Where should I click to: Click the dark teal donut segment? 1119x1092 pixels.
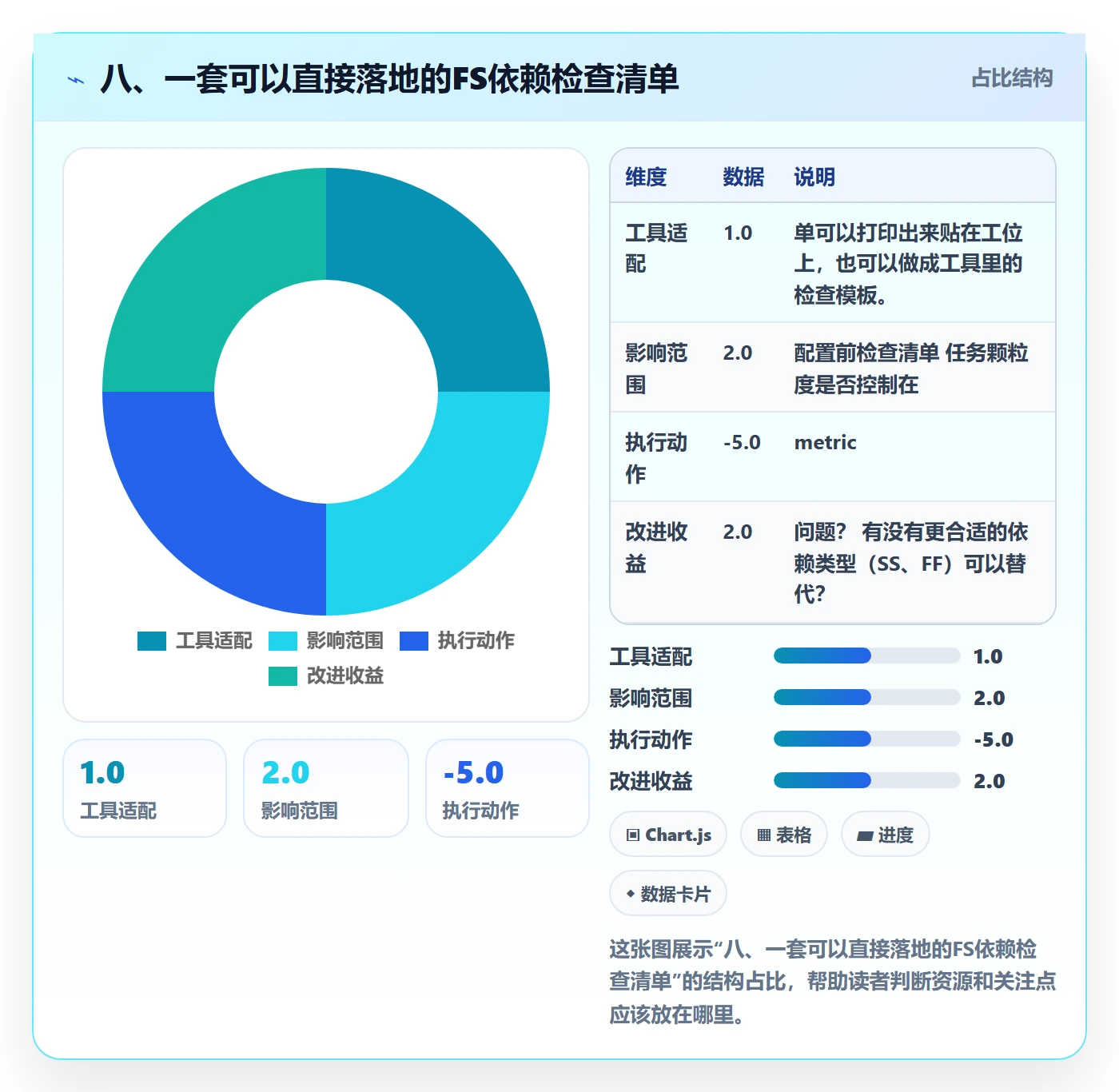444,273
